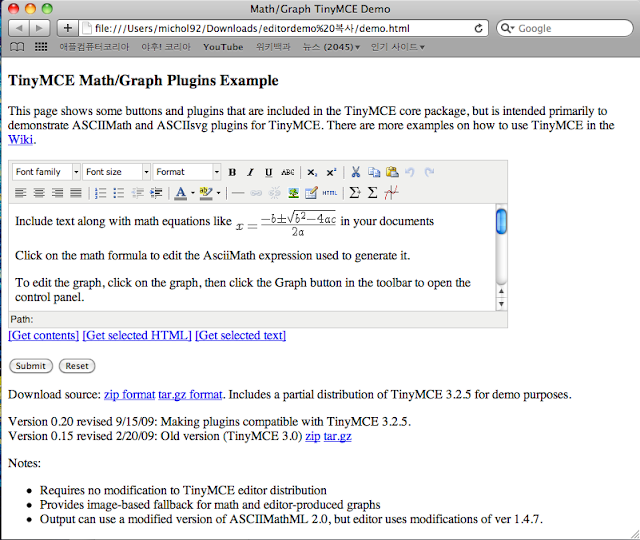Toggle underline formatting

(x=268, y=172)
